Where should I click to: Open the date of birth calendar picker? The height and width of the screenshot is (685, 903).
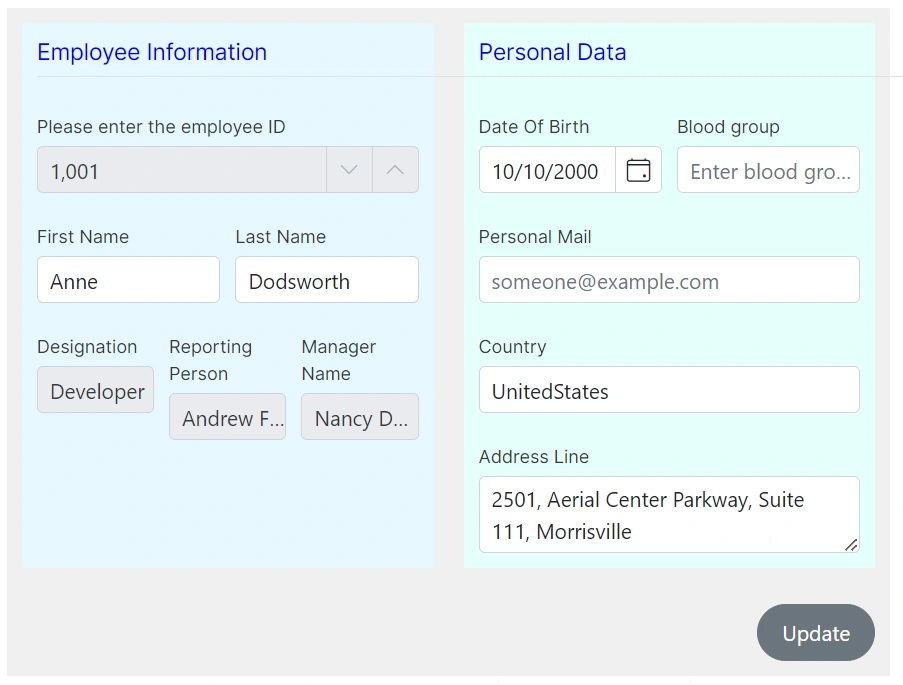click(638, 170)
